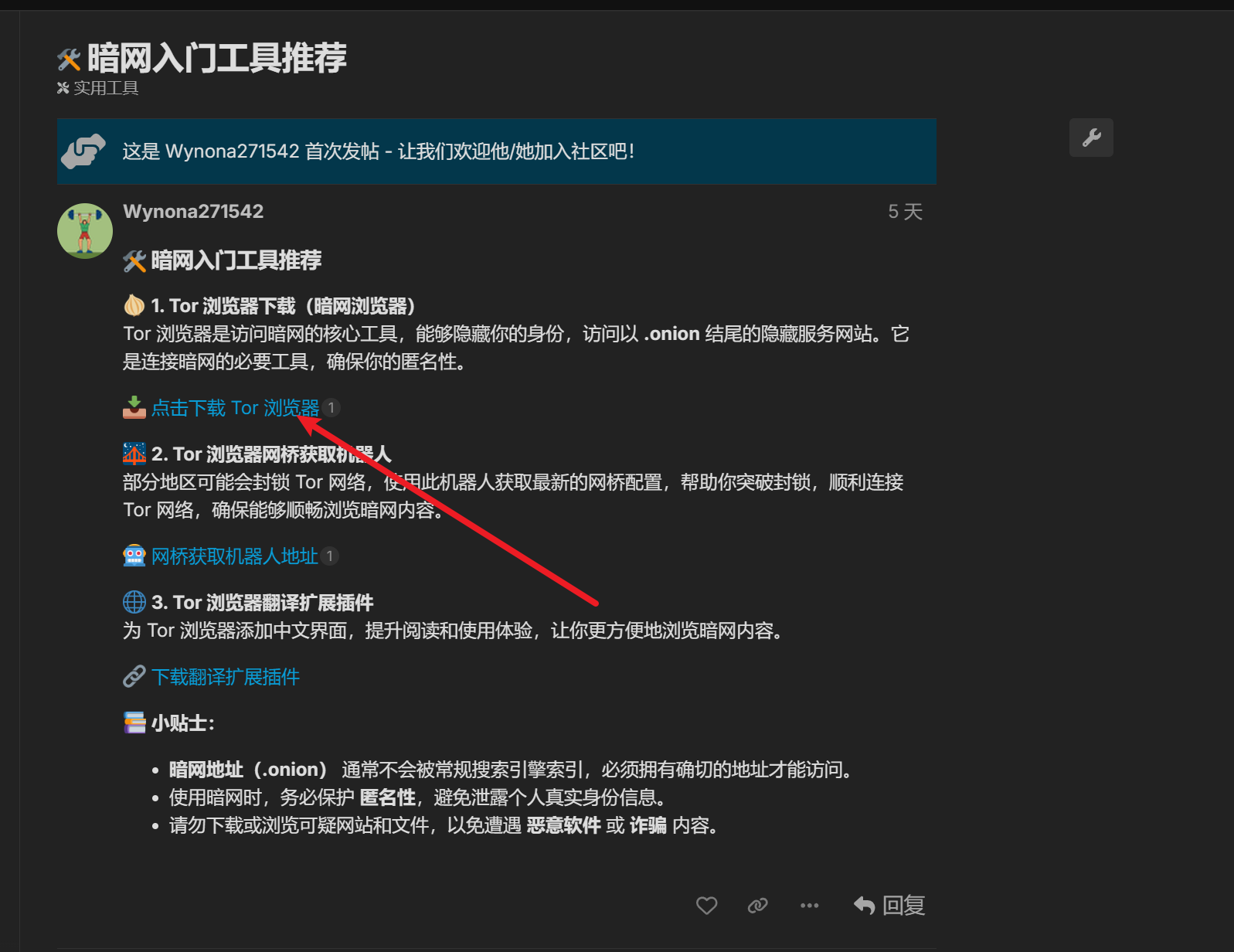The image size is (1234, 952).
Task: Click the welcome banner text about Wynona271542
Action: point(379,151)
